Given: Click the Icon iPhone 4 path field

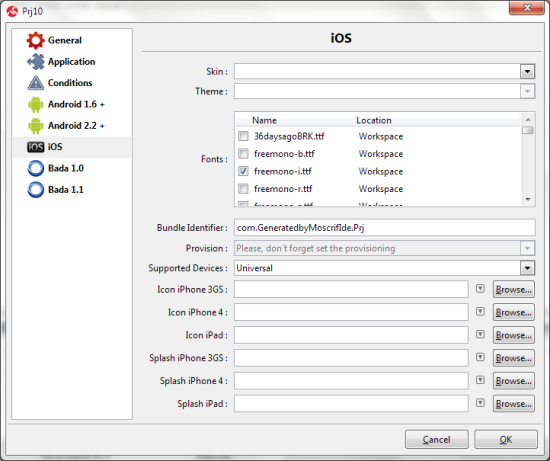Looking at the screenshot, I should pos(351,312).
